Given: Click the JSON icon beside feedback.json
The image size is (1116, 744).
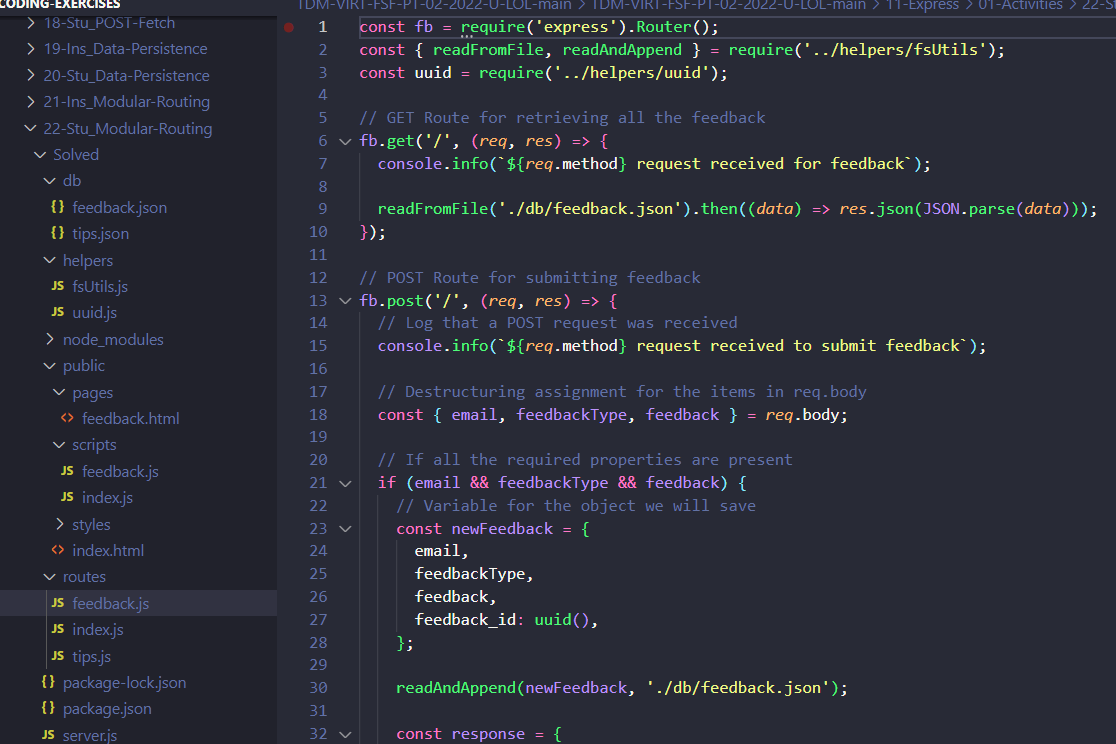Looking at the screenshot, I should [x=58, y=207].
